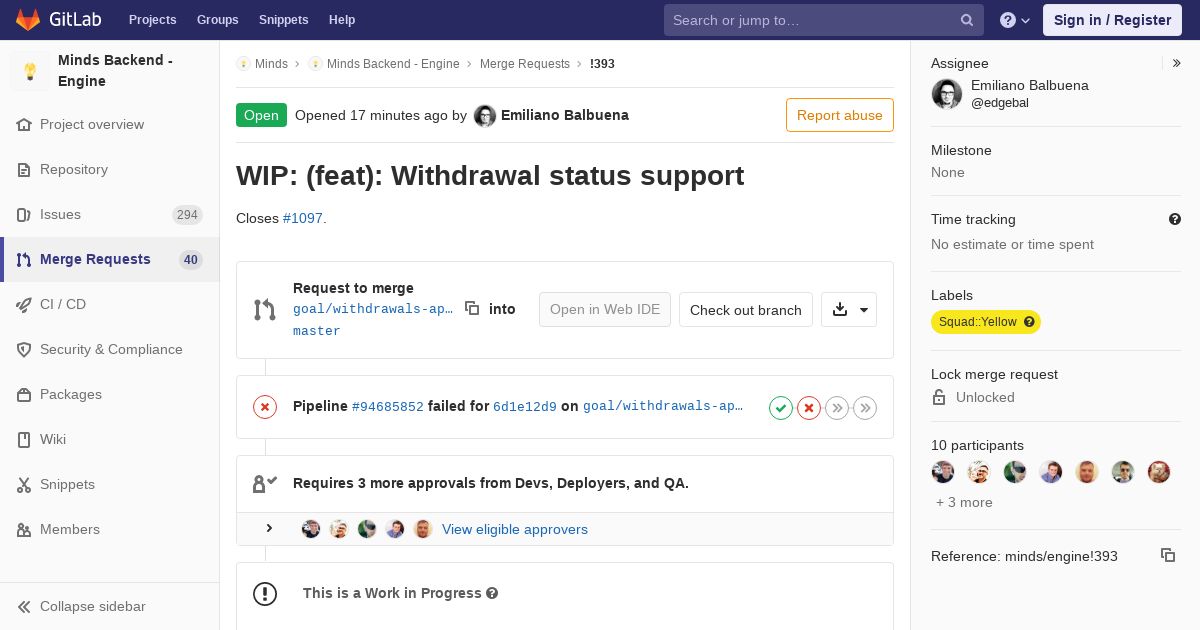1200x630 pixels.
Task: Open the Groups menu
Action: point(217,20)
